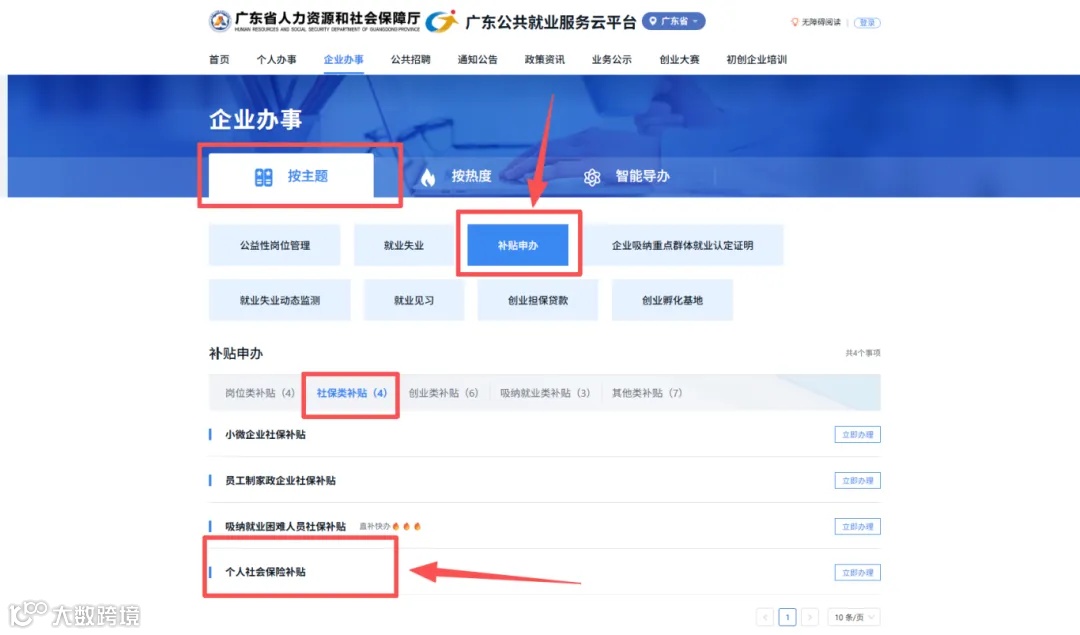Open 公共招聘 in the navigation bar
Image resolution: width=1080 pixels, height=635 pixels.
point(411,59)
